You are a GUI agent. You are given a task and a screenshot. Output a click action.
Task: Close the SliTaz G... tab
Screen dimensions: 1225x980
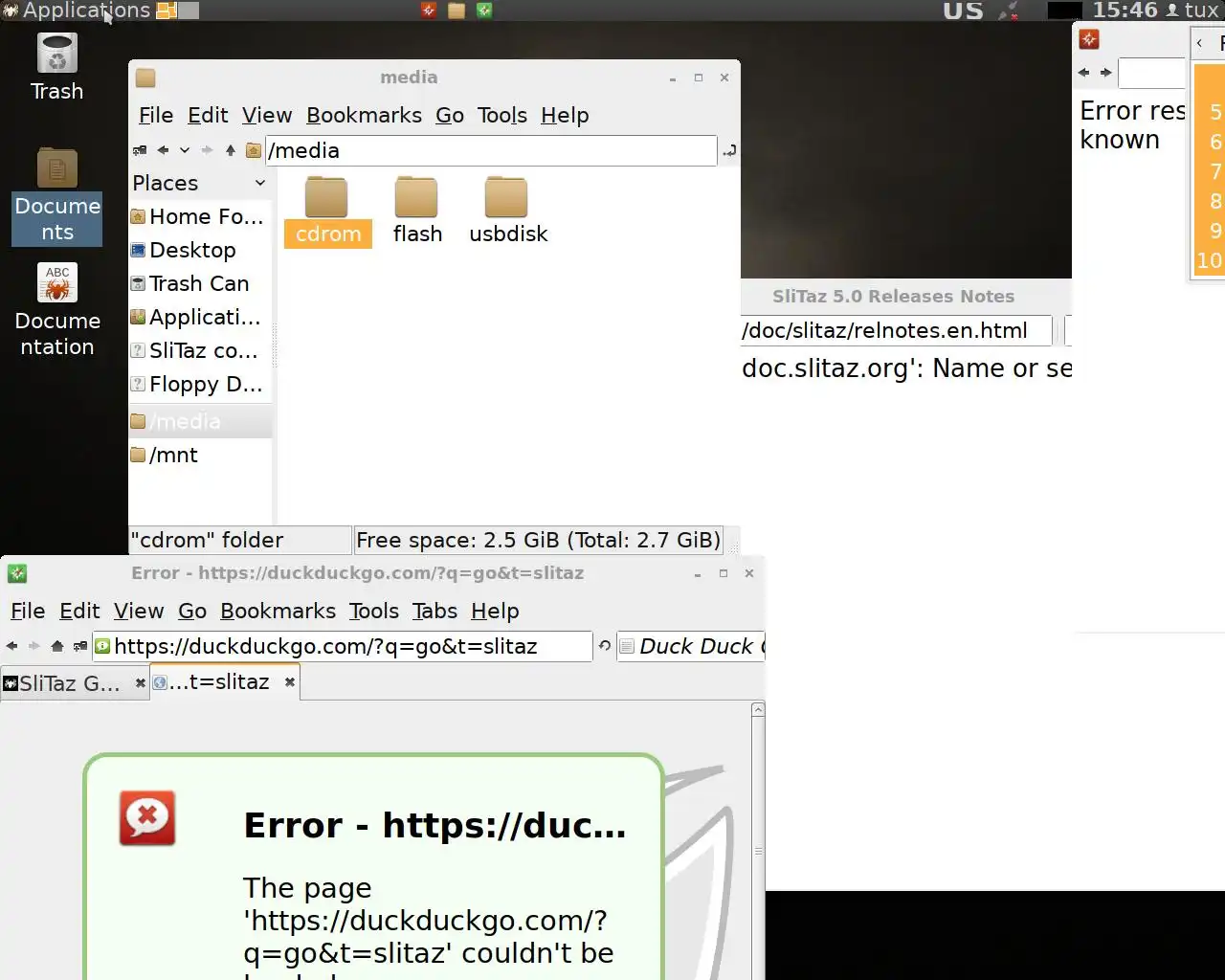point(140,683)
